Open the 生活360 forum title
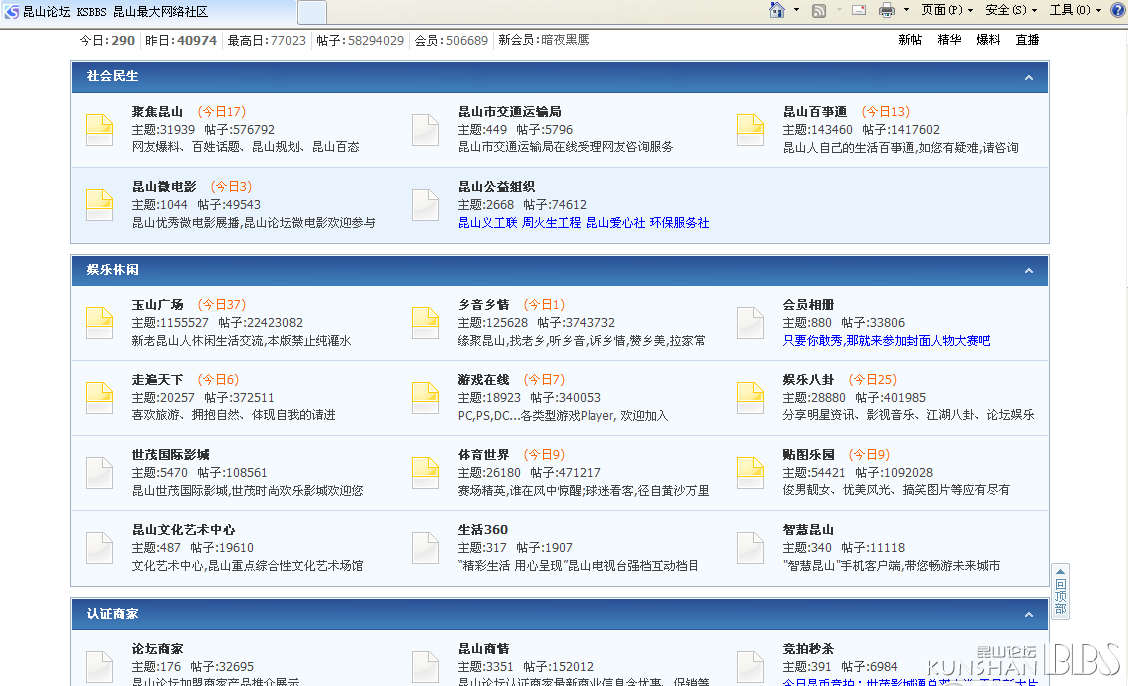This screenshot has height=686, width=1128. (483, 530)
